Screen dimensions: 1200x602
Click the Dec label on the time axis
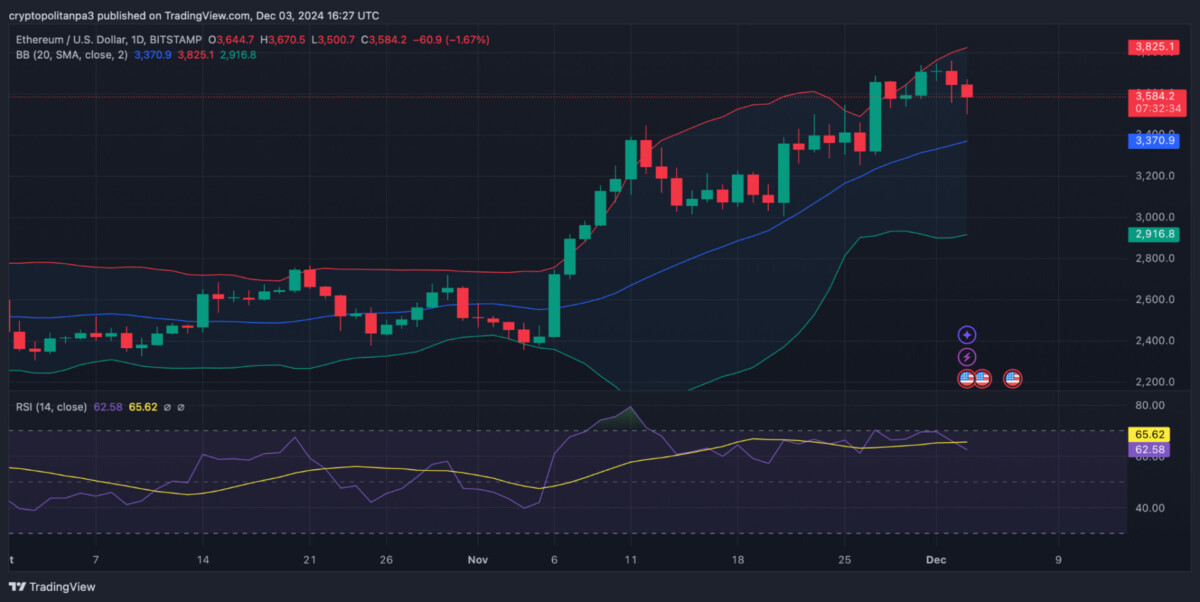936,560
